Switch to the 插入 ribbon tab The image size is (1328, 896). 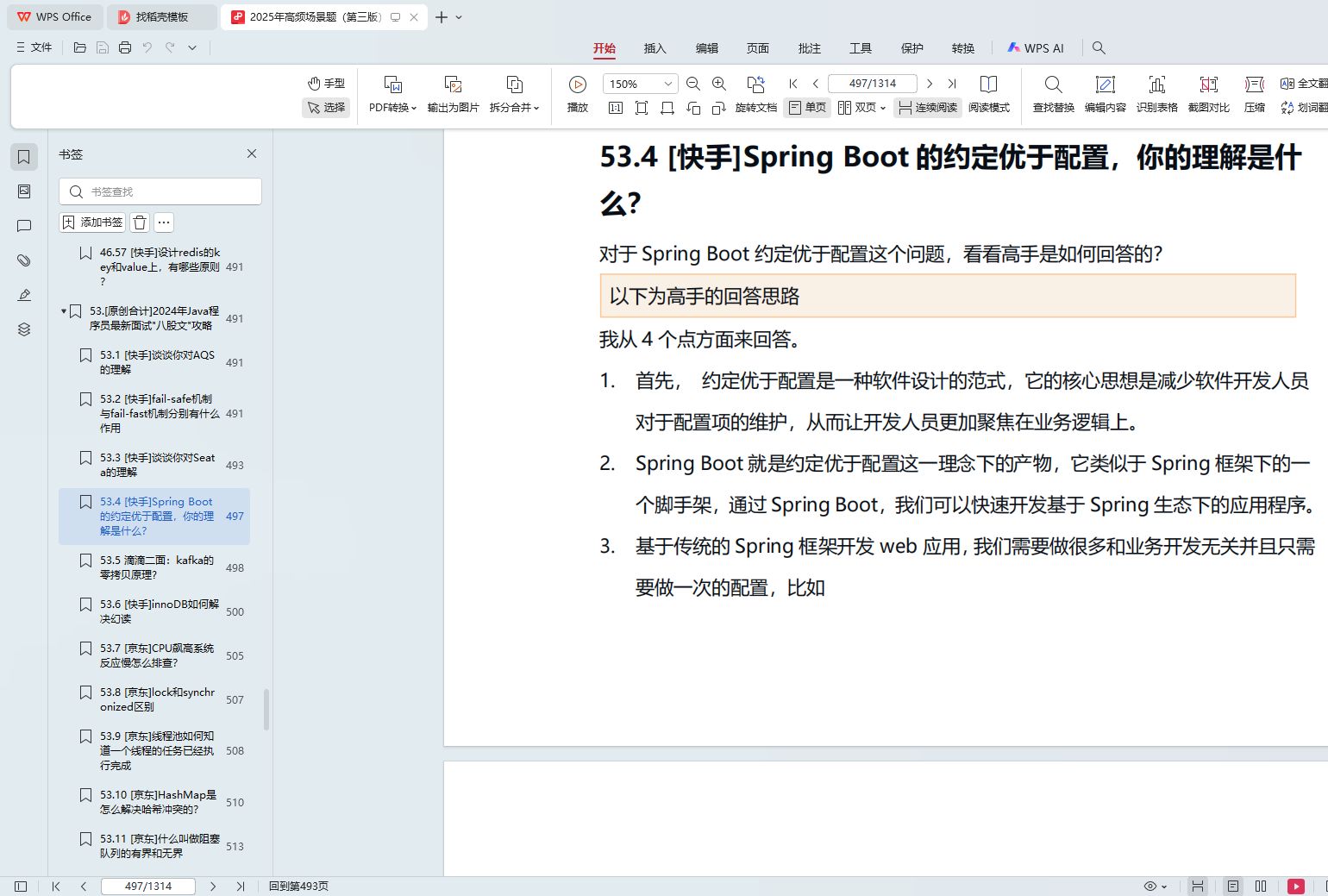pos(655,48)
